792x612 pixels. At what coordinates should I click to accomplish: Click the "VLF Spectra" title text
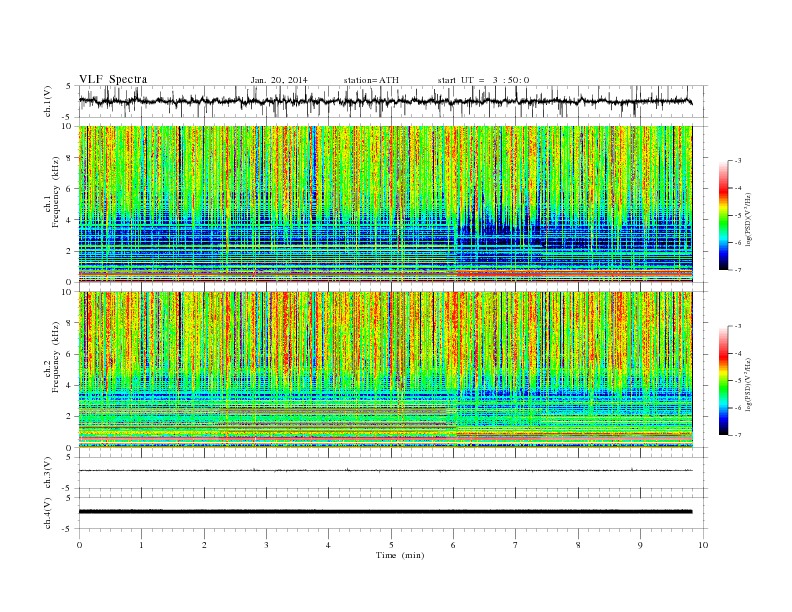113,79
